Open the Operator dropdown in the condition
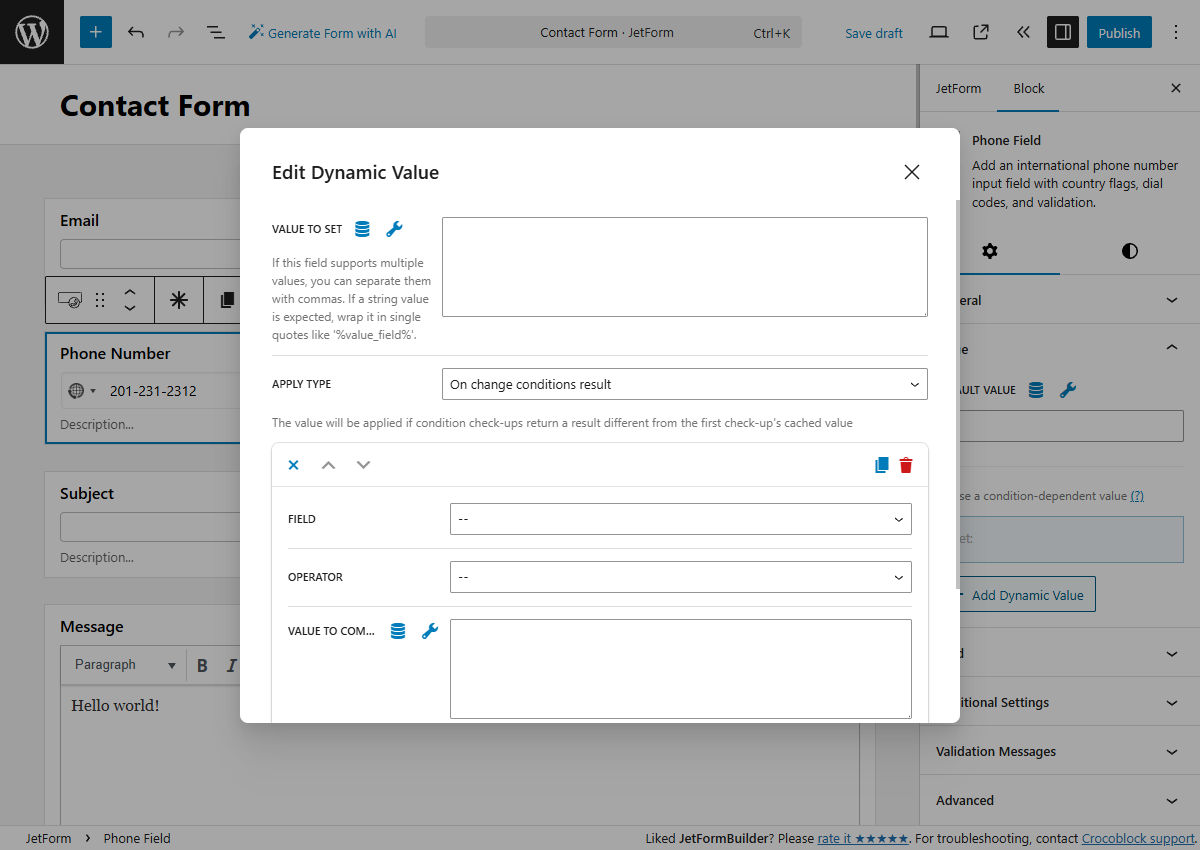 point(681,577)
